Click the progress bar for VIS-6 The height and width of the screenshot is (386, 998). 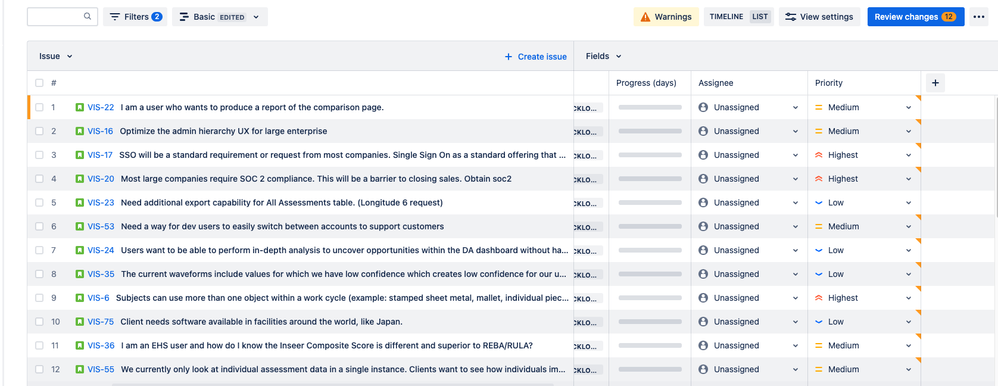click(x=650, y=298)
